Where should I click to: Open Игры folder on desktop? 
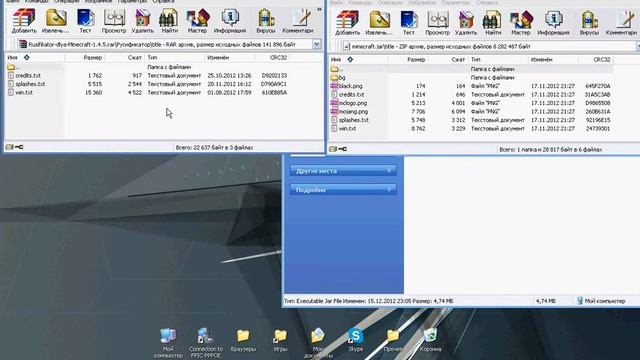tap(280, 340)
